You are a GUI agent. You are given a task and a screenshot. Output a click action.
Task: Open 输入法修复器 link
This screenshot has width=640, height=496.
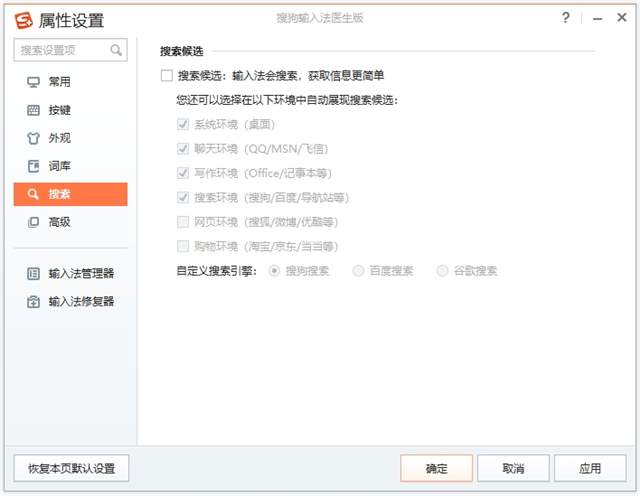(71, 302)
